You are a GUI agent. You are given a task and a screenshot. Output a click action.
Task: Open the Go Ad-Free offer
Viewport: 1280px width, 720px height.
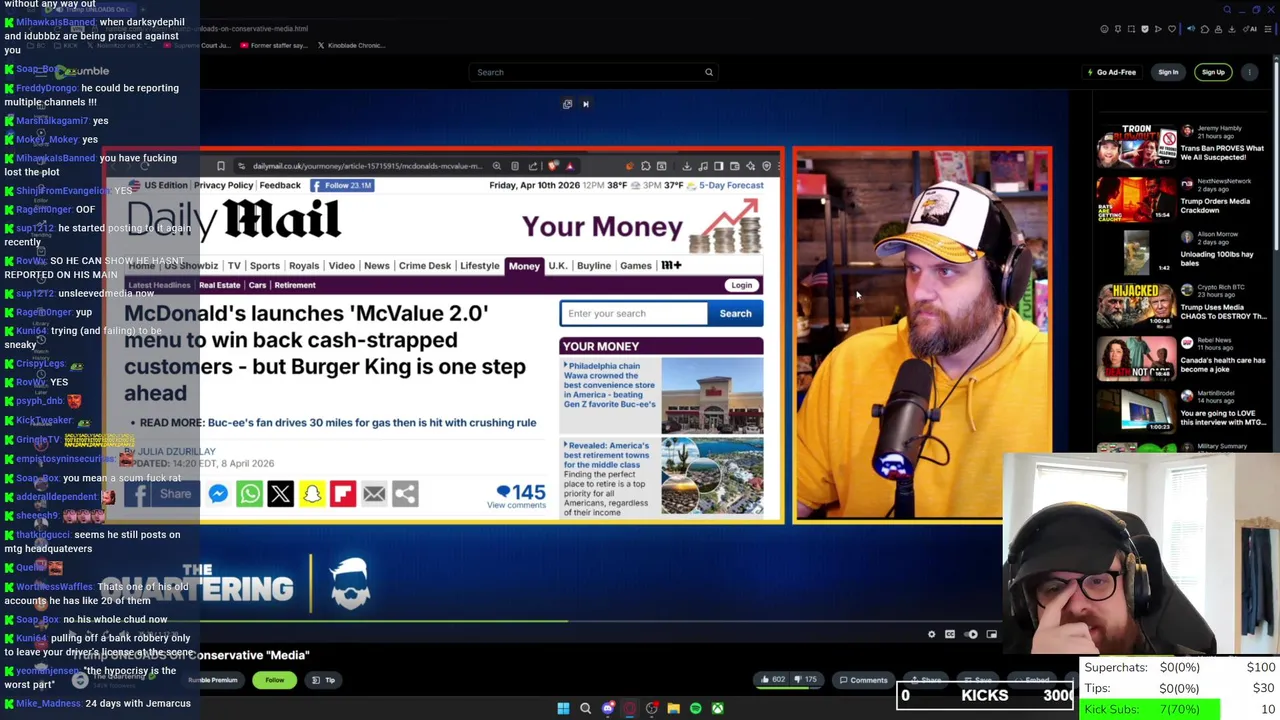click(1112, 72)
